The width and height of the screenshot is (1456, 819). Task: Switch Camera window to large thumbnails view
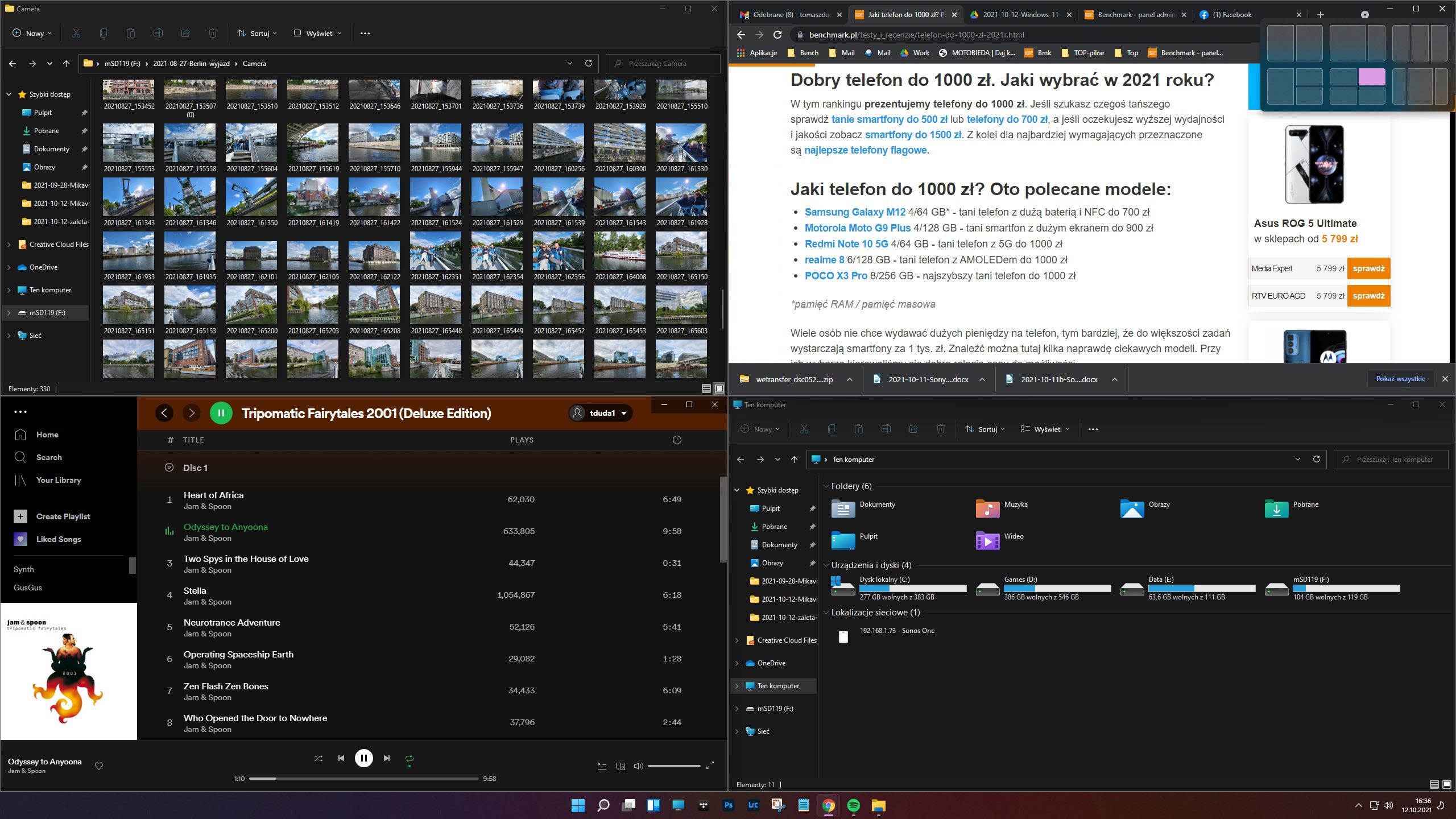point(719,388)
